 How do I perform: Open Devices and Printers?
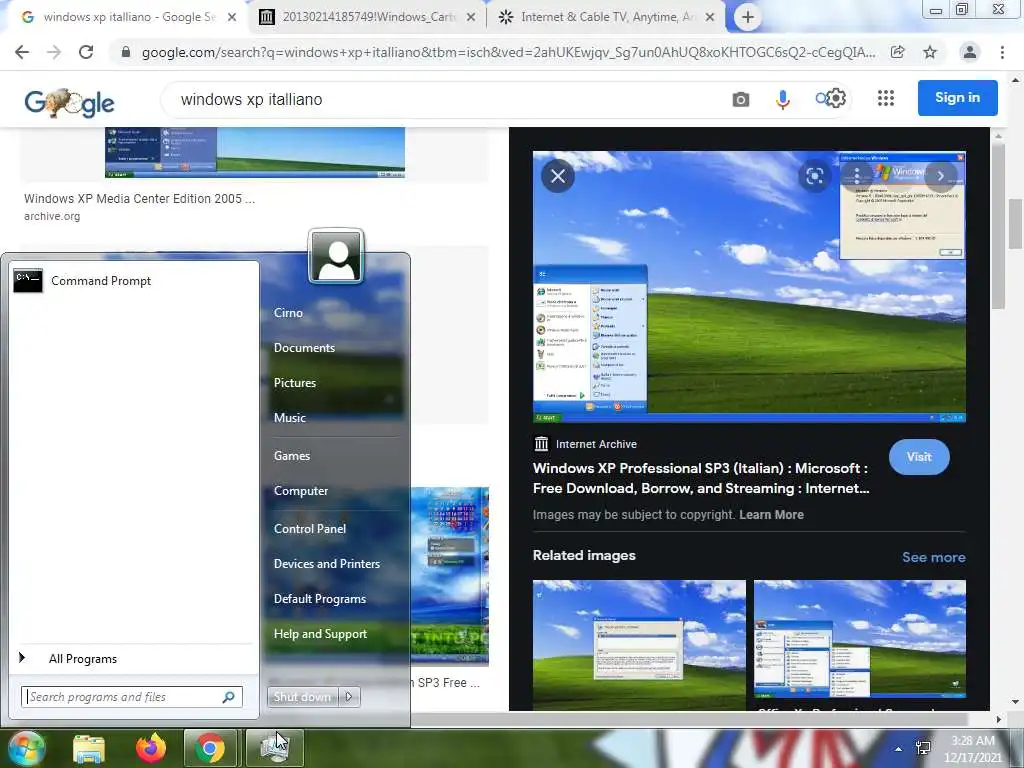(x=327, y=564)
